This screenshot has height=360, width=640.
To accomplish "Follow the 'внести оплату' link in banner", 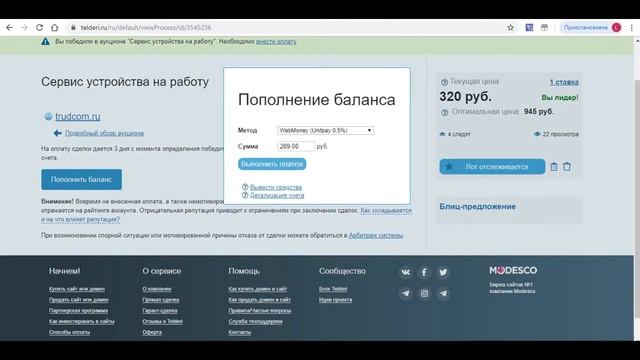I will [276, 42].
